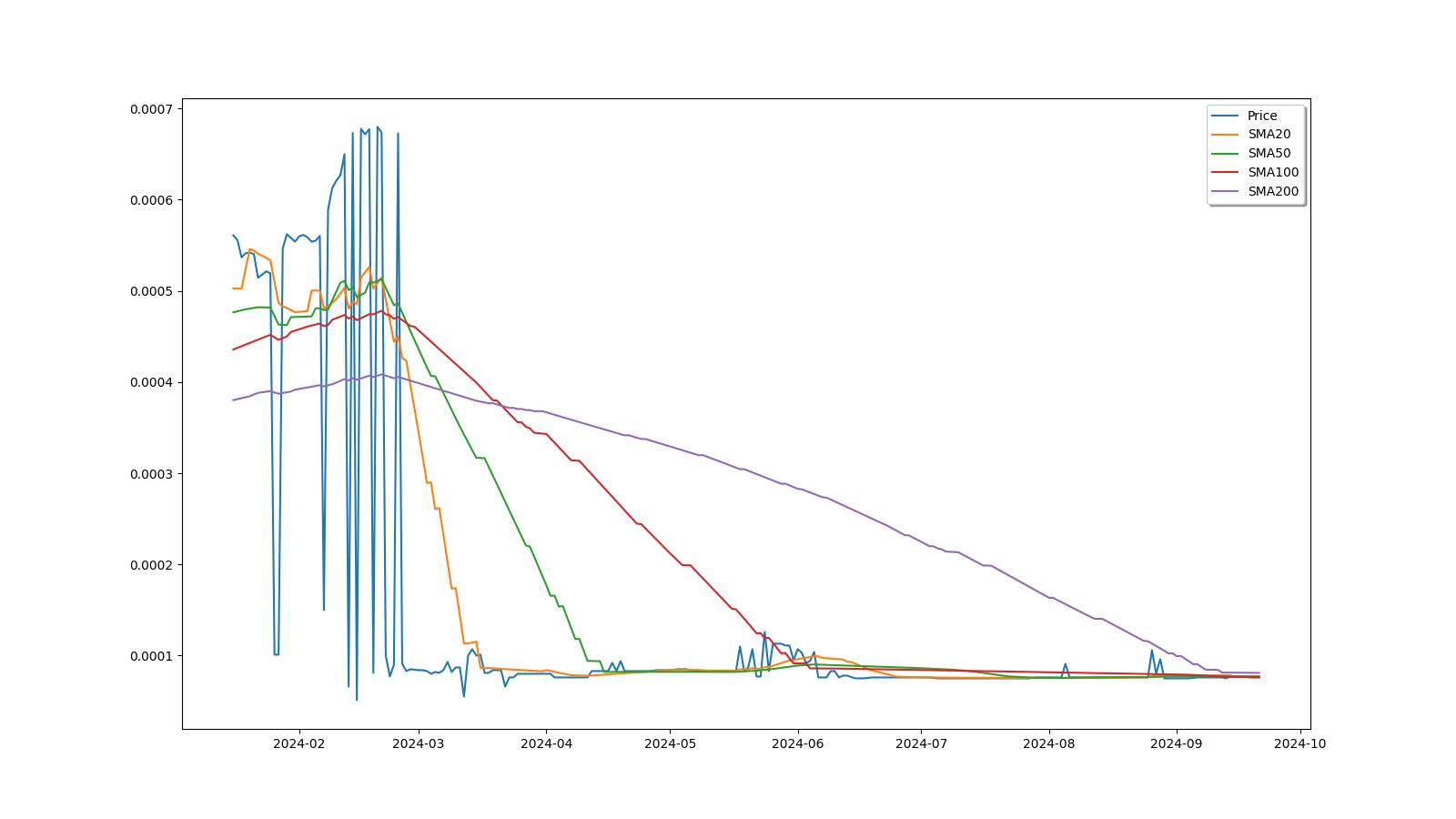1456x819 pixels.
Task: Click the 0.0003 y-axis tick label
Action: coord(153,474)
